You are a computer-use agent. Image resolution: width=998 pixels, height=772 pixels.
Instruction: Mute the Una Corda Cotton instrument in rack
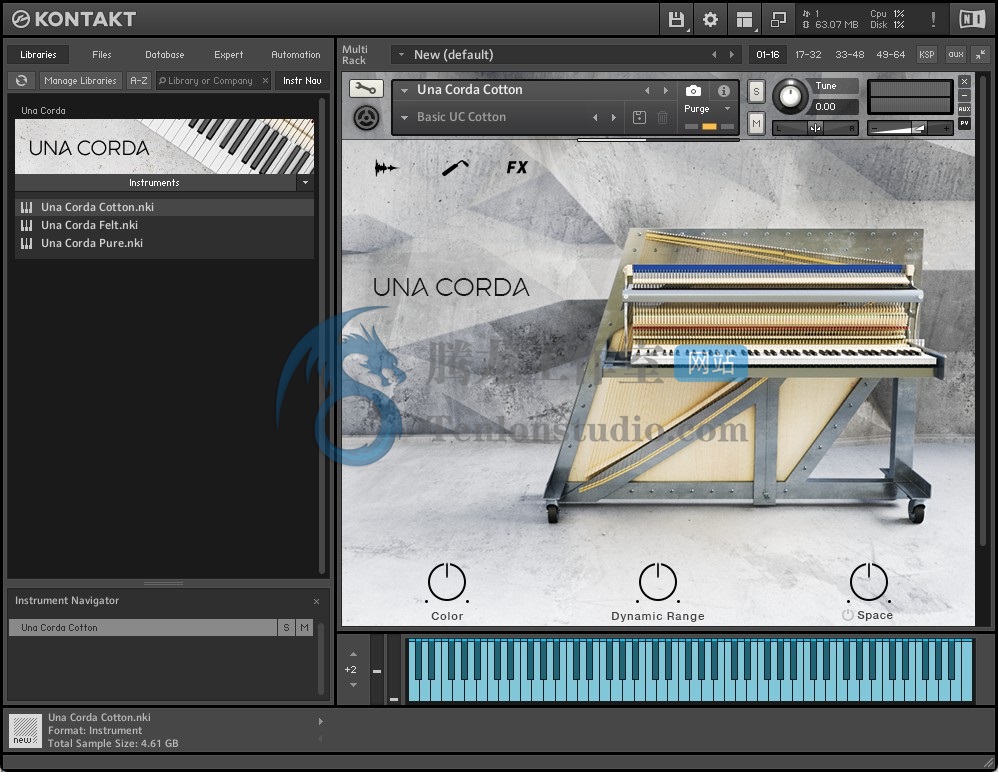[x=756, y=123]
